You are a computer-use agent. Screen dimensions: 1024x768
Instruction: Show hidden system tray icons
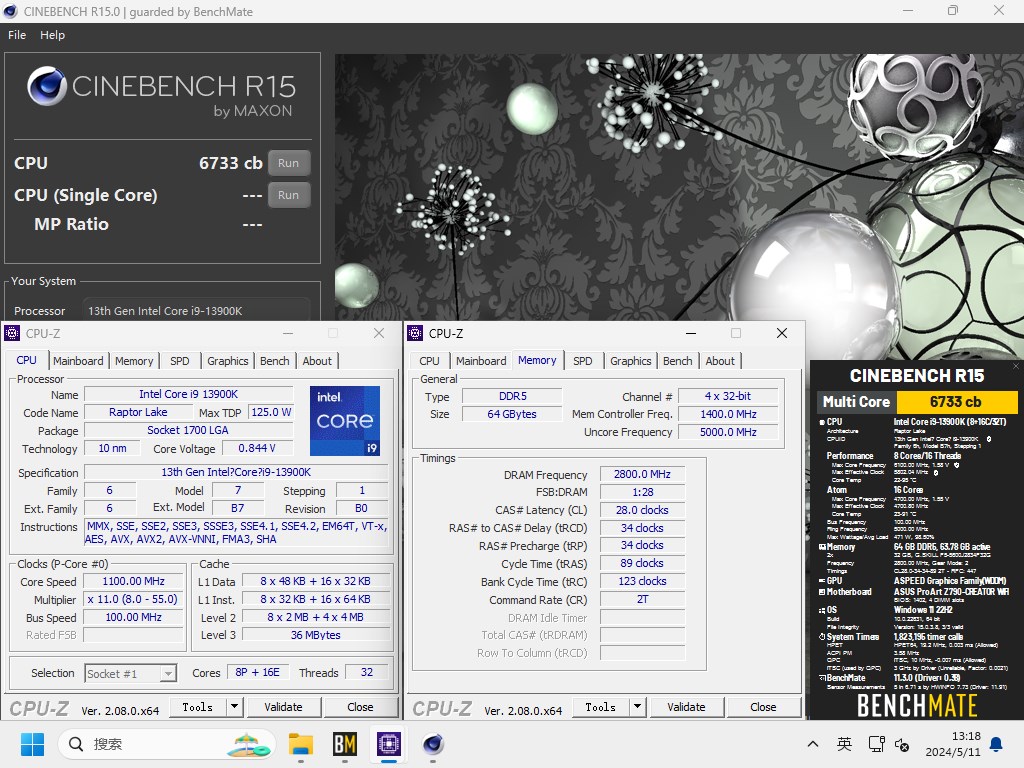[813, 744]
